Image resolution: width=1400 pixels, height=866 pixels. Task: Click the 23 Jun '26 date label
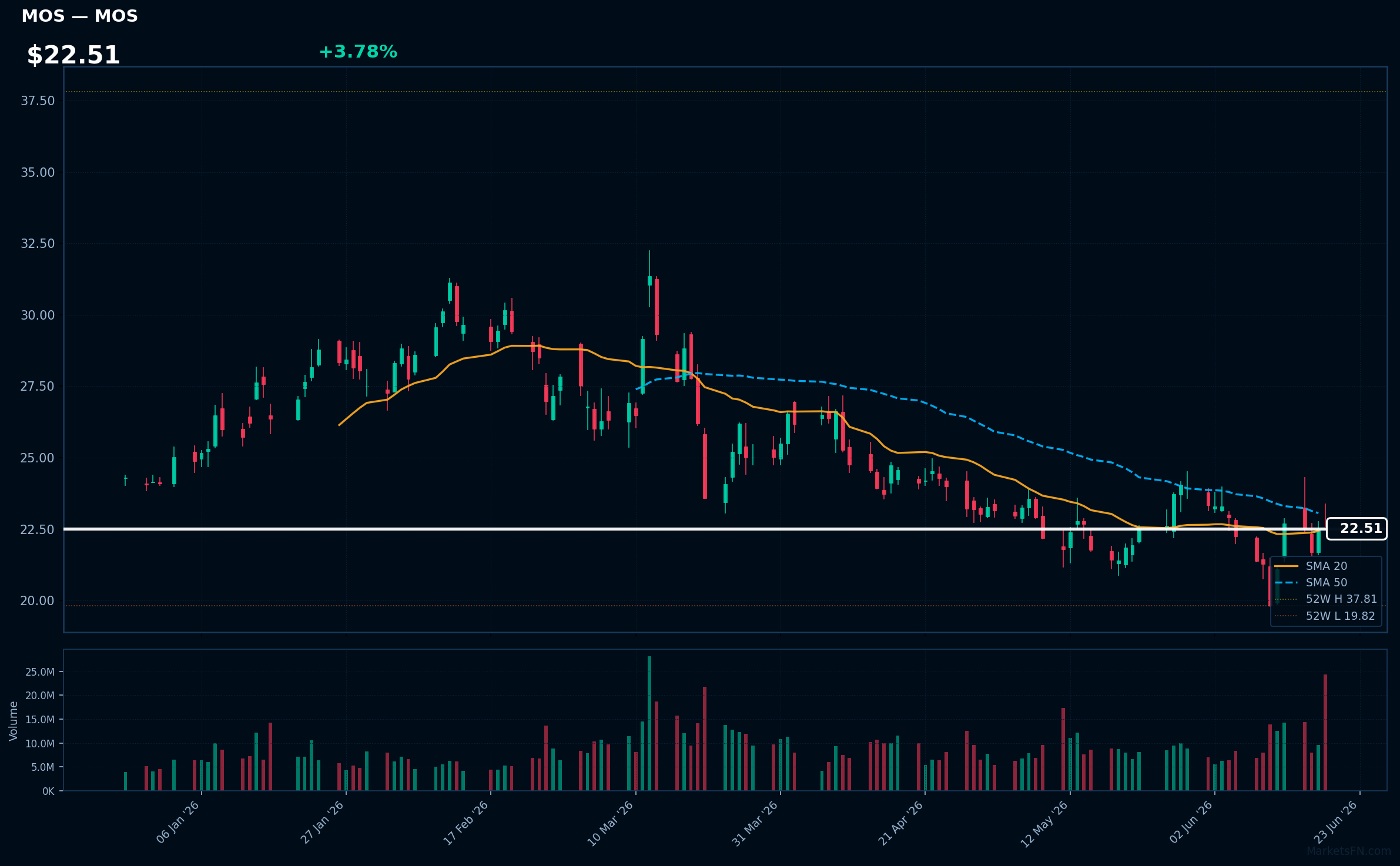tap(1336, 822)
